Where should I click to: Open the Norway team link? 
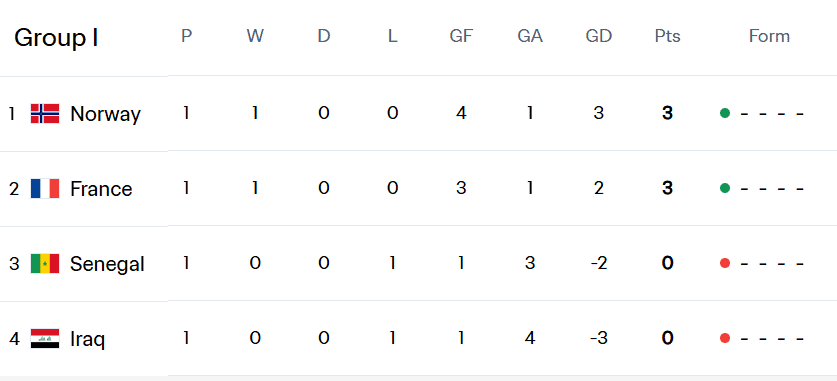105,114
